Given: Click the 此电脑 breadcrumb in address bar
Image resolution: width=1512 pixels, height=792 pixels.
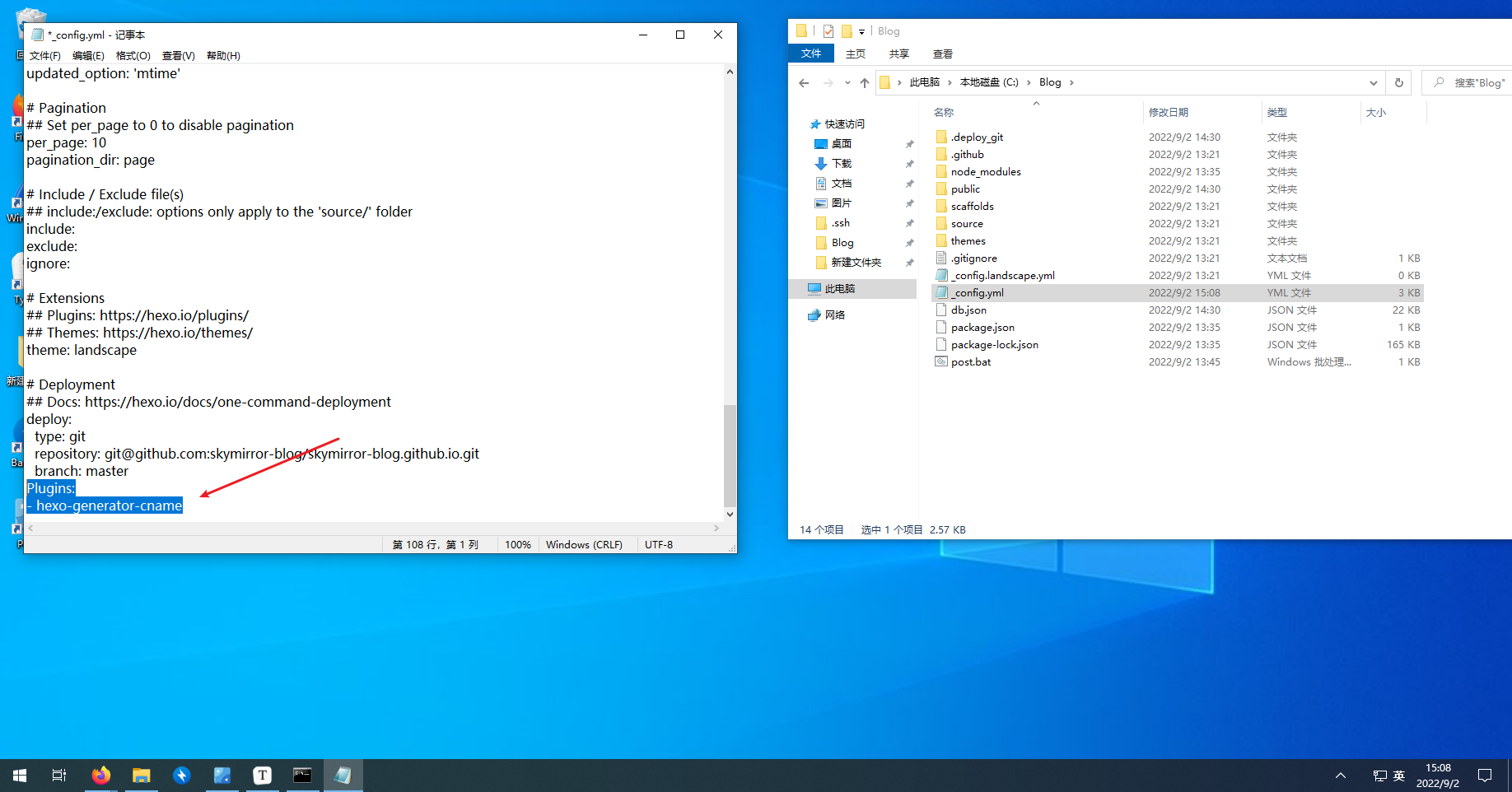Looking at the screenshot, I should (924, 82).
